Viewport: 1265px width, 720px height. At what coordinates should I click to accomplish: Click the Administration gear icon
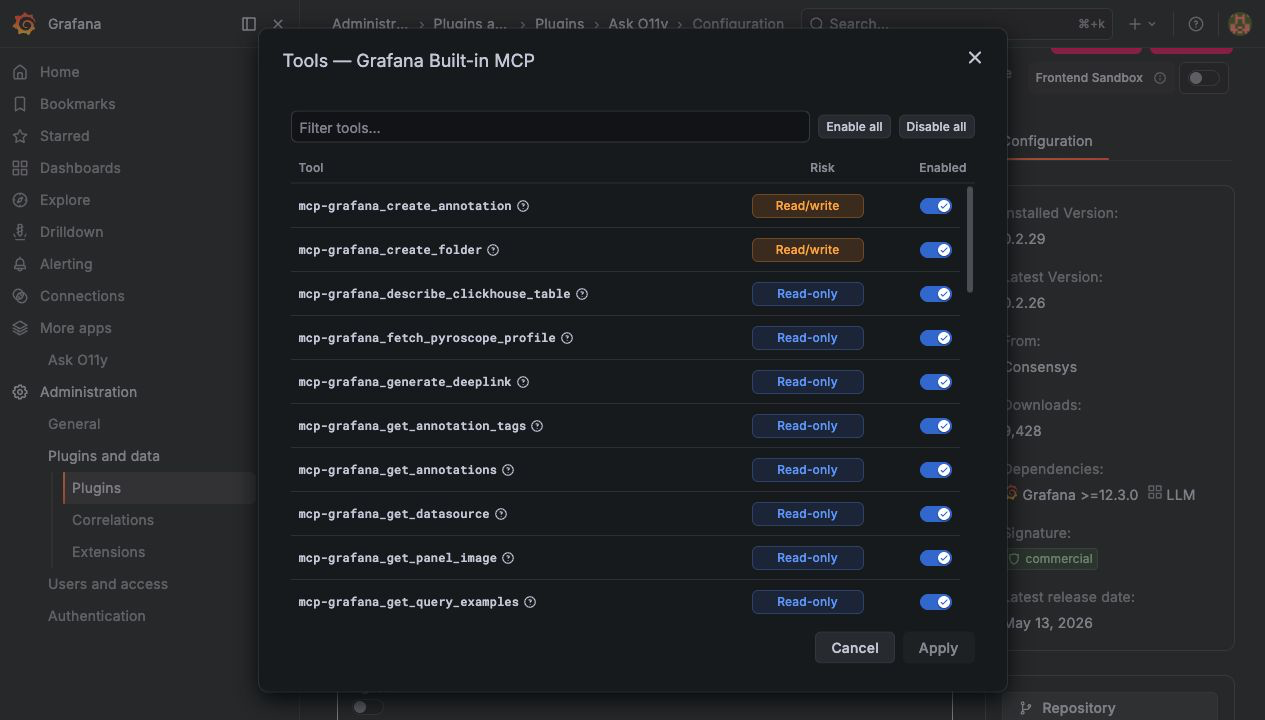[x=20, y=392]
